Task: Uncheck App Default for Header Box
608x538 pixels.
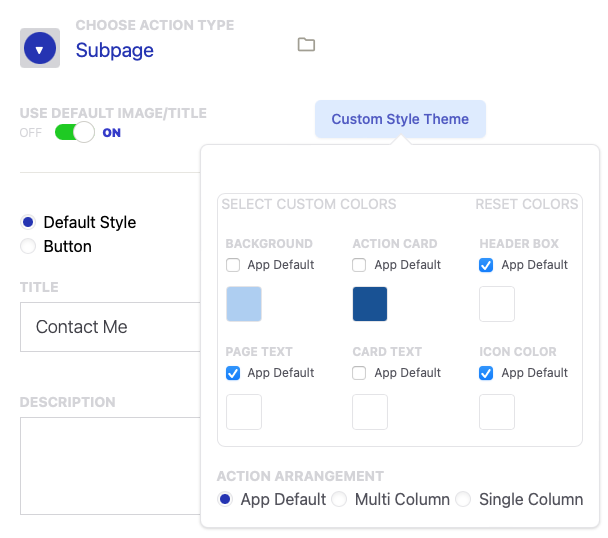Action: (487, 265)
